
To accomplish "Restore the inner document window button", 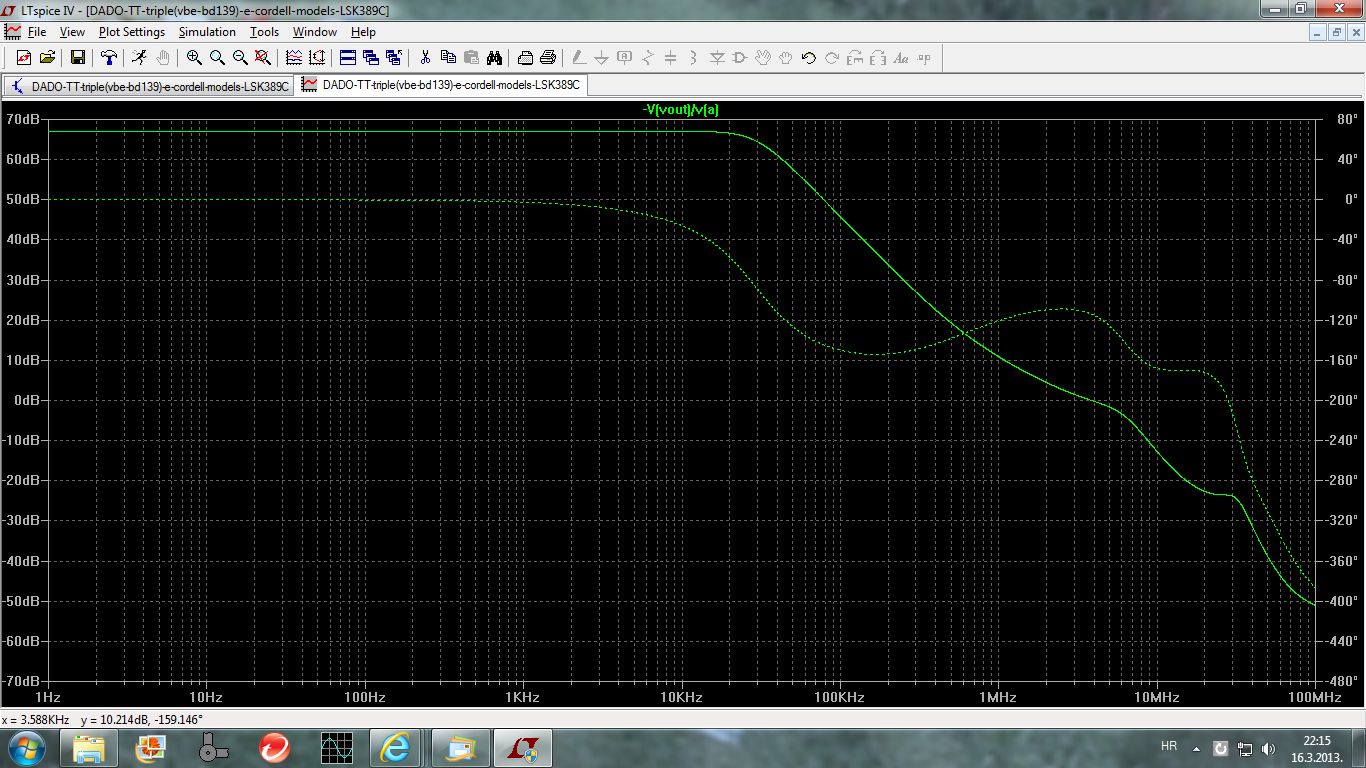I will click(x=1337, y=32).
